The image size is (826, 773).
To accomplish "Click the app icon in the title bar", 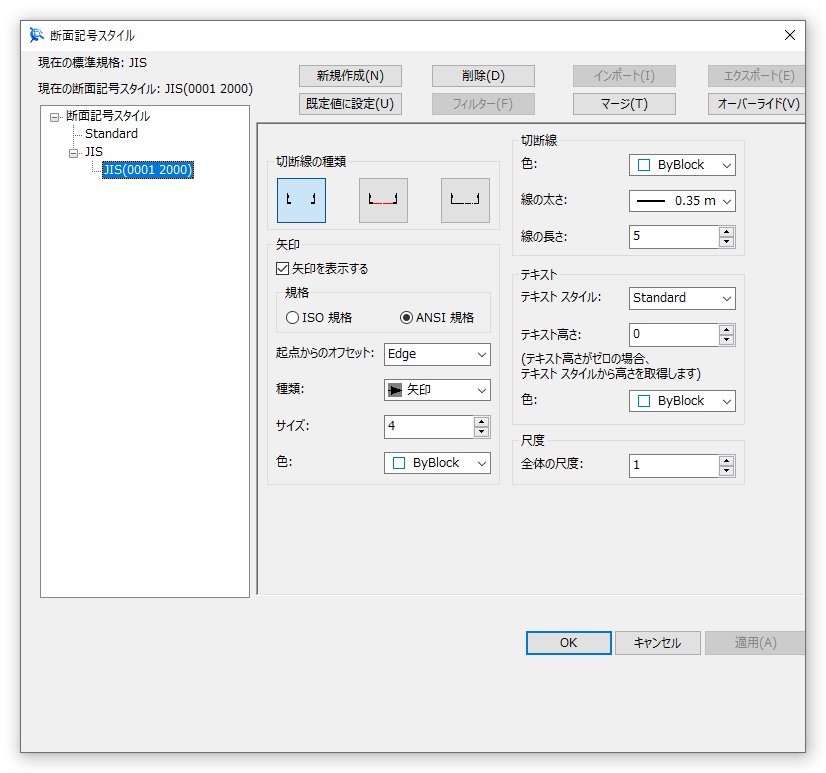I will click(x=37, y=35).
